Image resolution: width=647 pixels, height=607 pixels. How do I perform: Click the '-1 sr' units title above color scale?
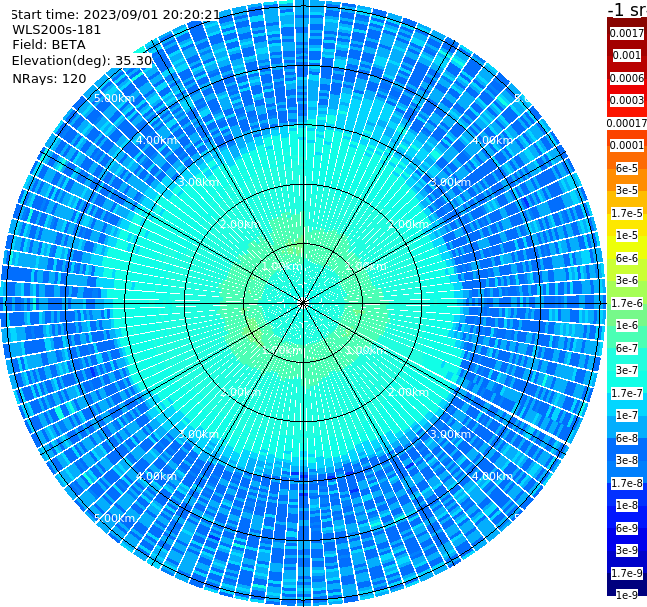[x=627, y=9]
